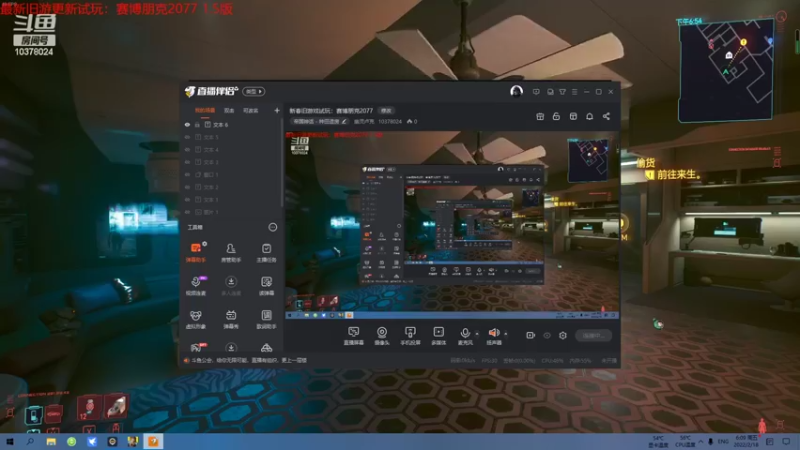Open the 弹幕助手 orange tool icon
This screenshot has width=800, height=450.
pyautogui.click(x=196, y=252)
